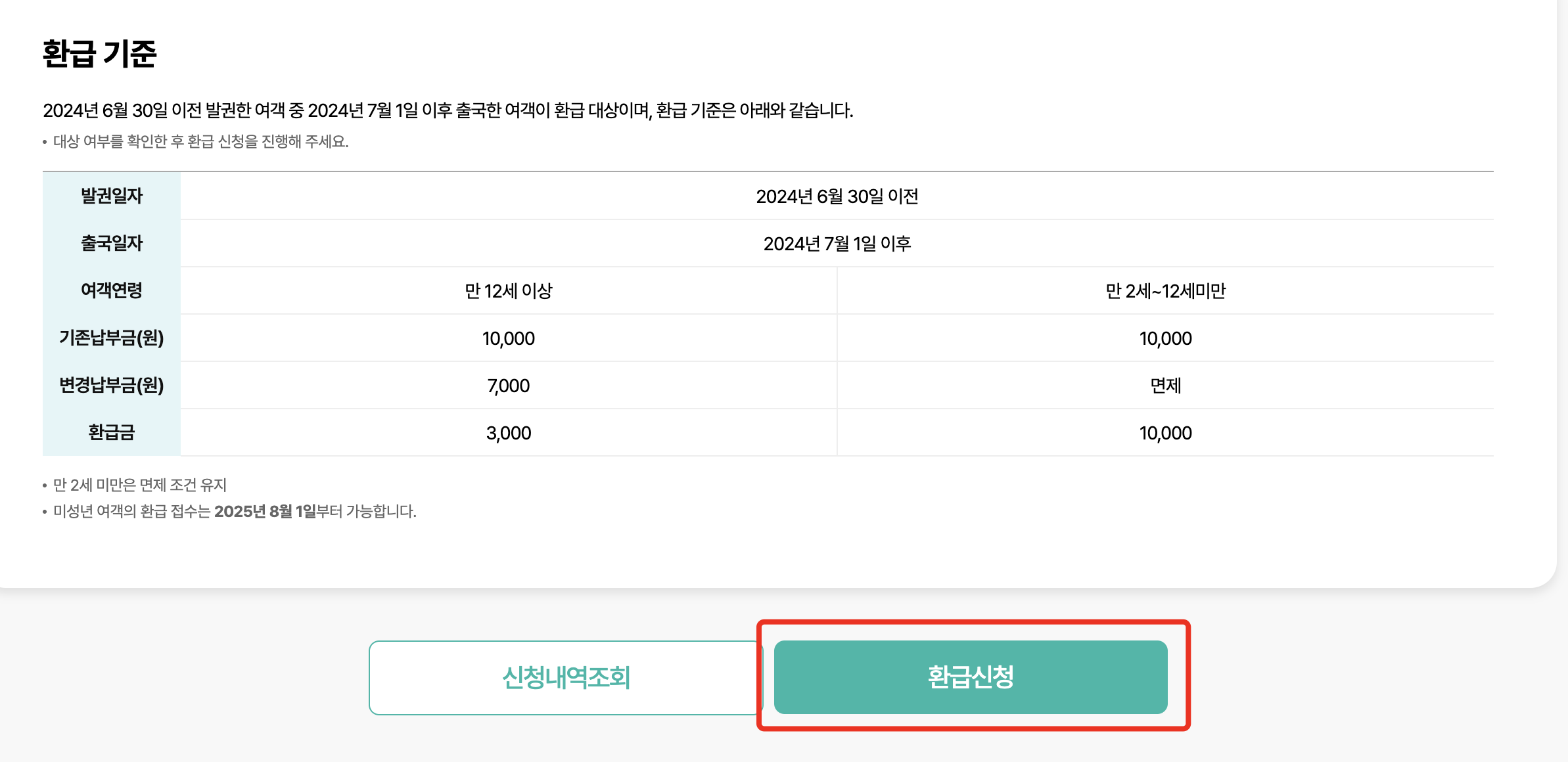Select the 2024년 6월 30일 이전 cell

839,195
